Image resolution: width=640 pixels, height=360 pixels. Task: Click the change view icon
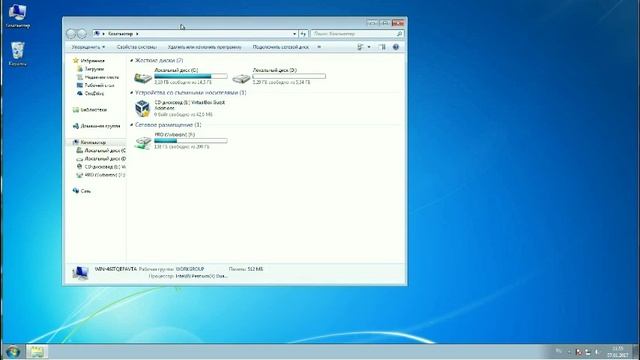(x=360, y=47)
